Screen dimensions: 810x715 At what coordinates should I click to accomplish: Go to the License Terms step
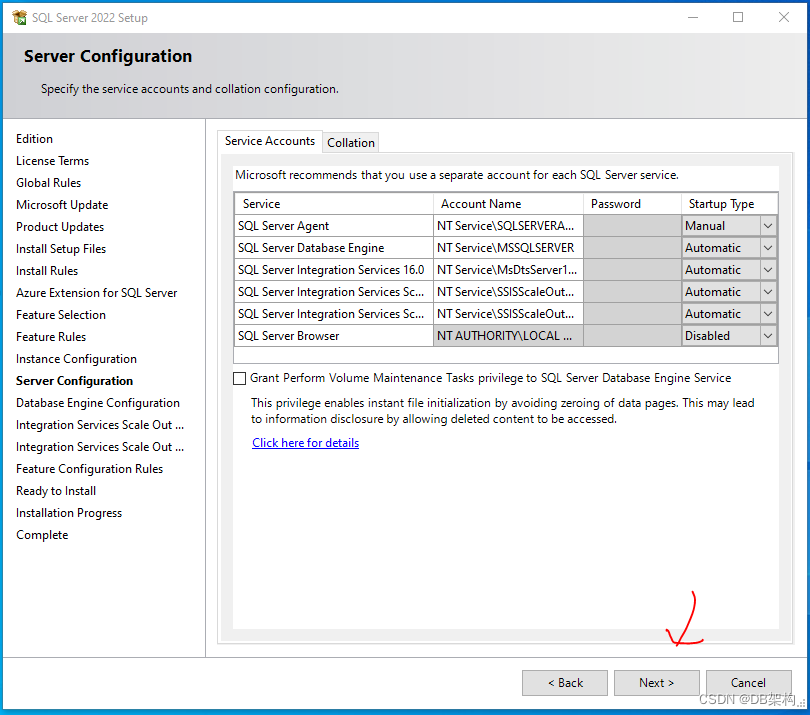(52, 160)
